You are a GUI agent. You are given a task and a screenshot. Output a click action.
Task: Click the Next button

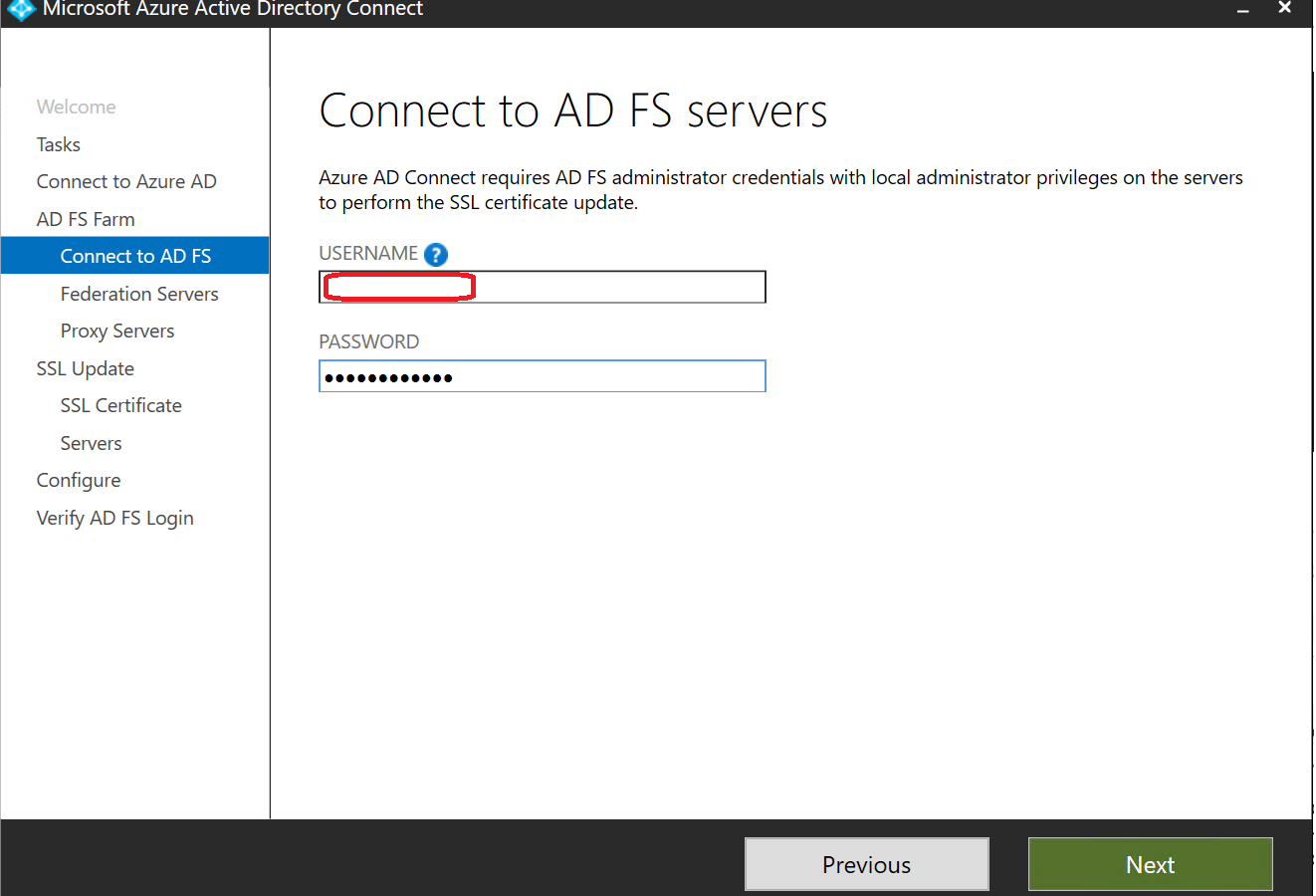1150,864
